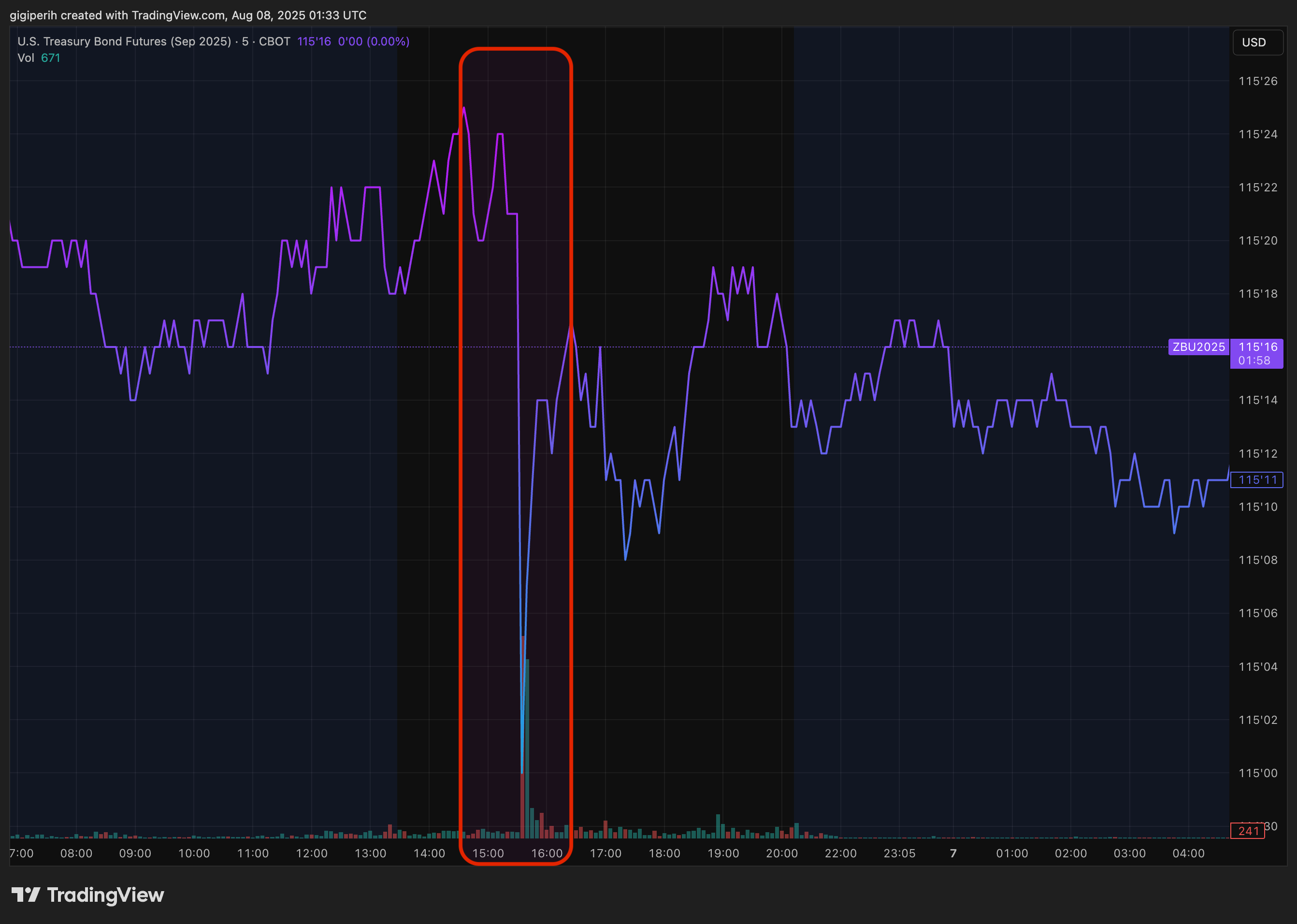1297x924 pixels.
Task: Click the red 241 volume label
Action: tap(1248, 831)
